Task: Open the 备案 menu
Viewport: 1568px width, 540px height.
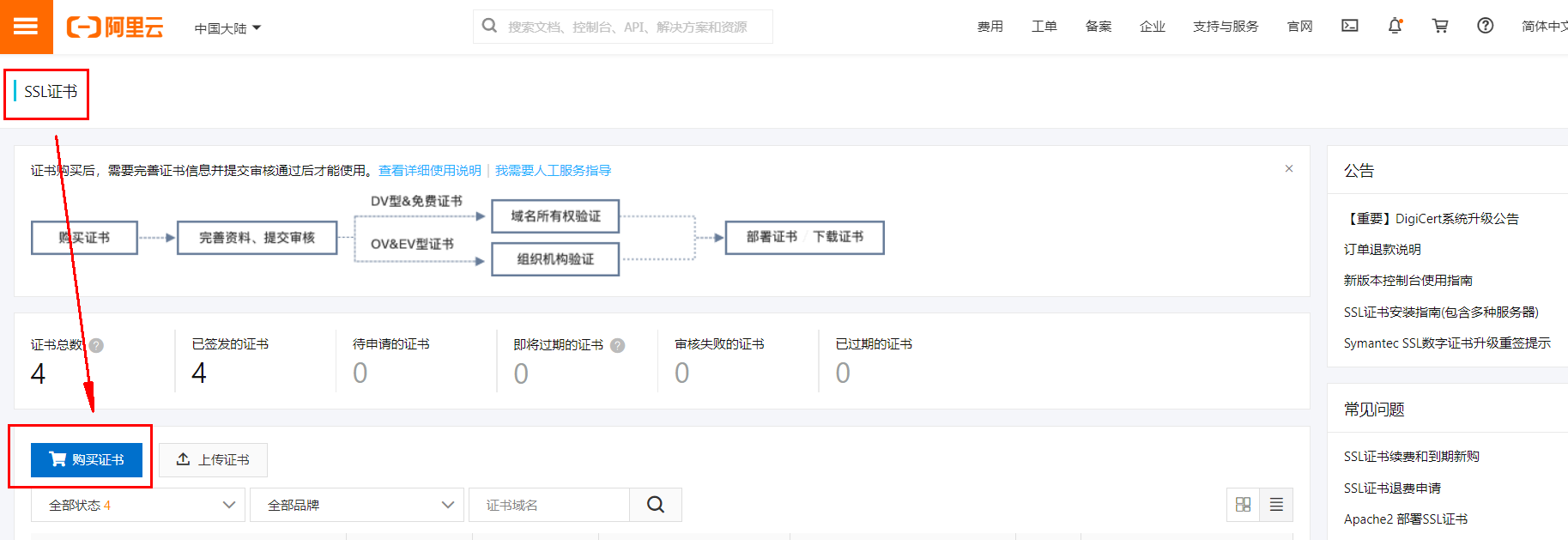Action: (x=1098, y=27)
